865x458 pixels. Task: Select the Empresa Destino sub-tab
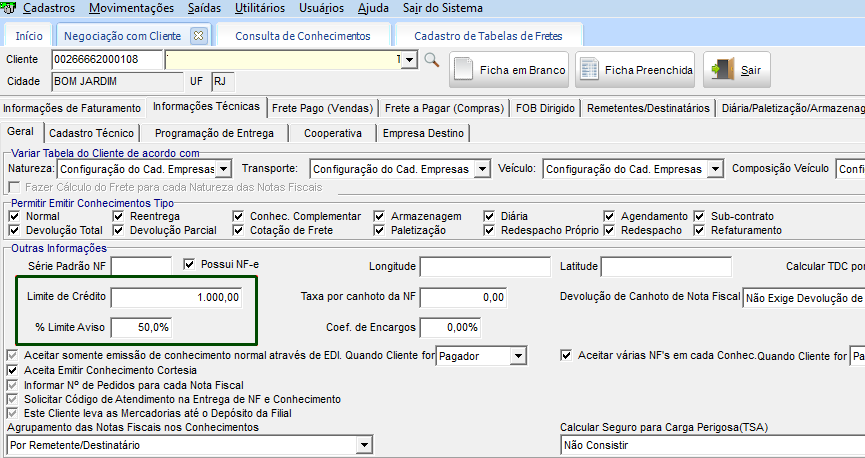click(x=423, y=133)
